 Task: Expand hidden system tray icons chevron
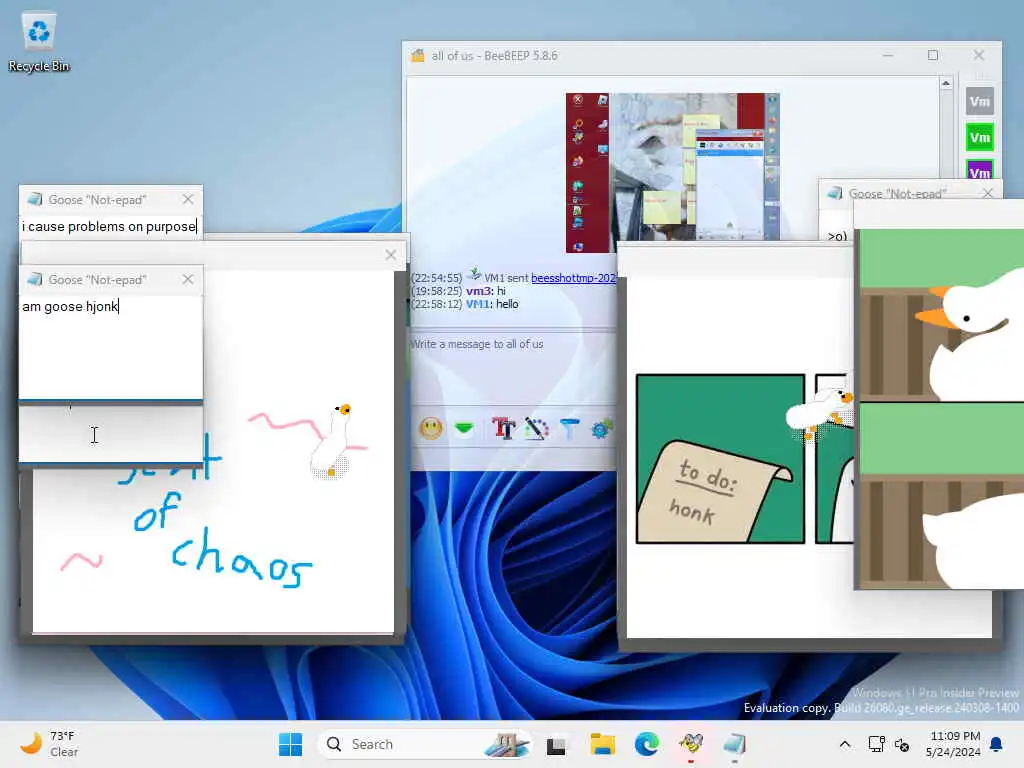(844, 744)
